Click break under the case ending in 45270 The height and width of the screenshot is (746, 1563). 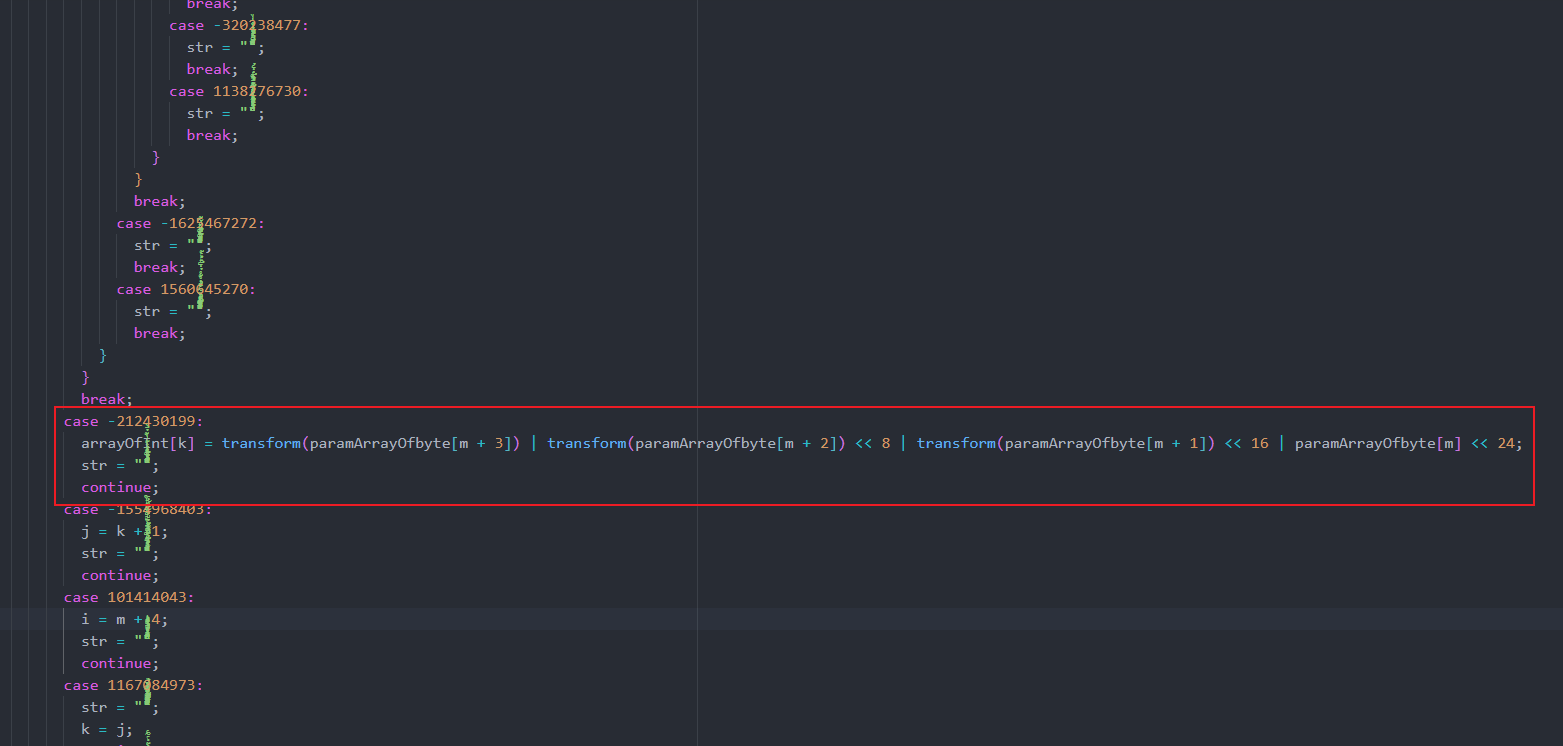(160, 333)
